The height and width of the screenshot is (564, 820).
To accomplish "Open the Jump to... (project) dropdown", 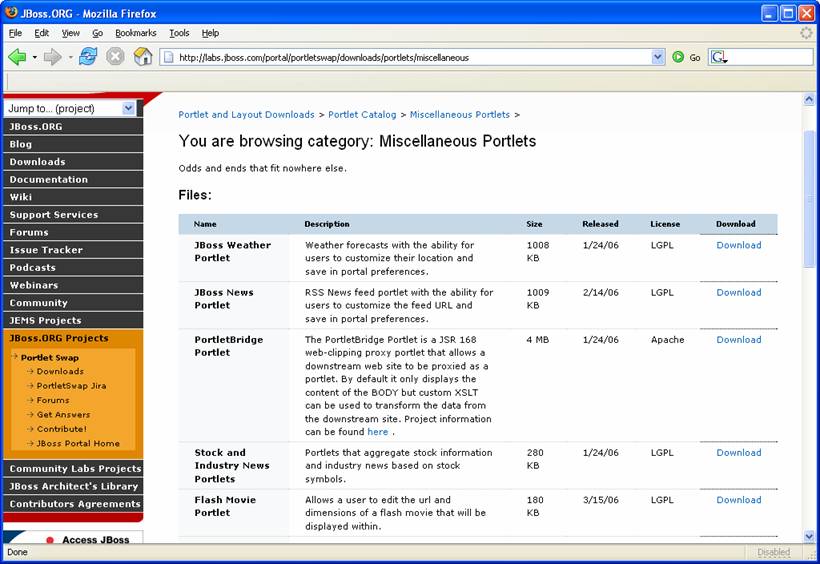I will (70, 108).
